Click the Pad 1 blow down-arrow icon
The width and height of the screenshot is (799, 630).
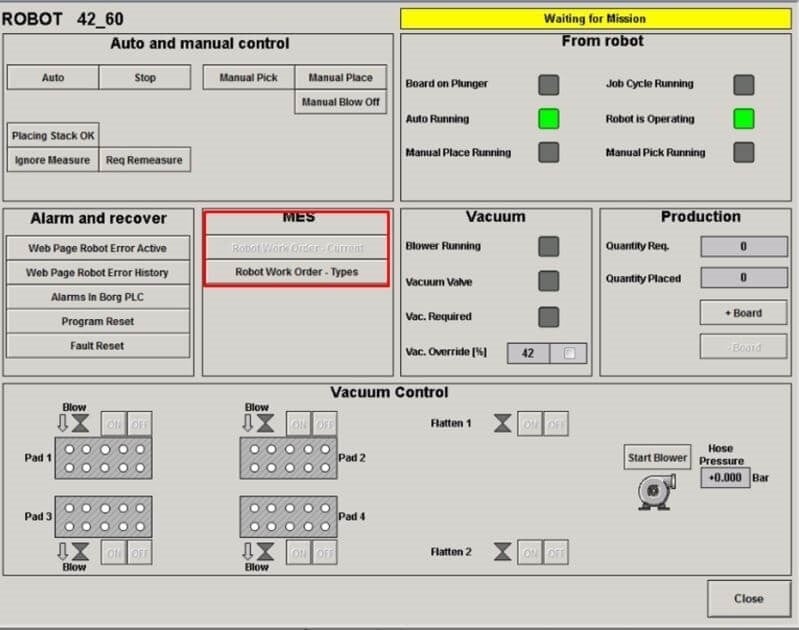(x=63, y=423)
